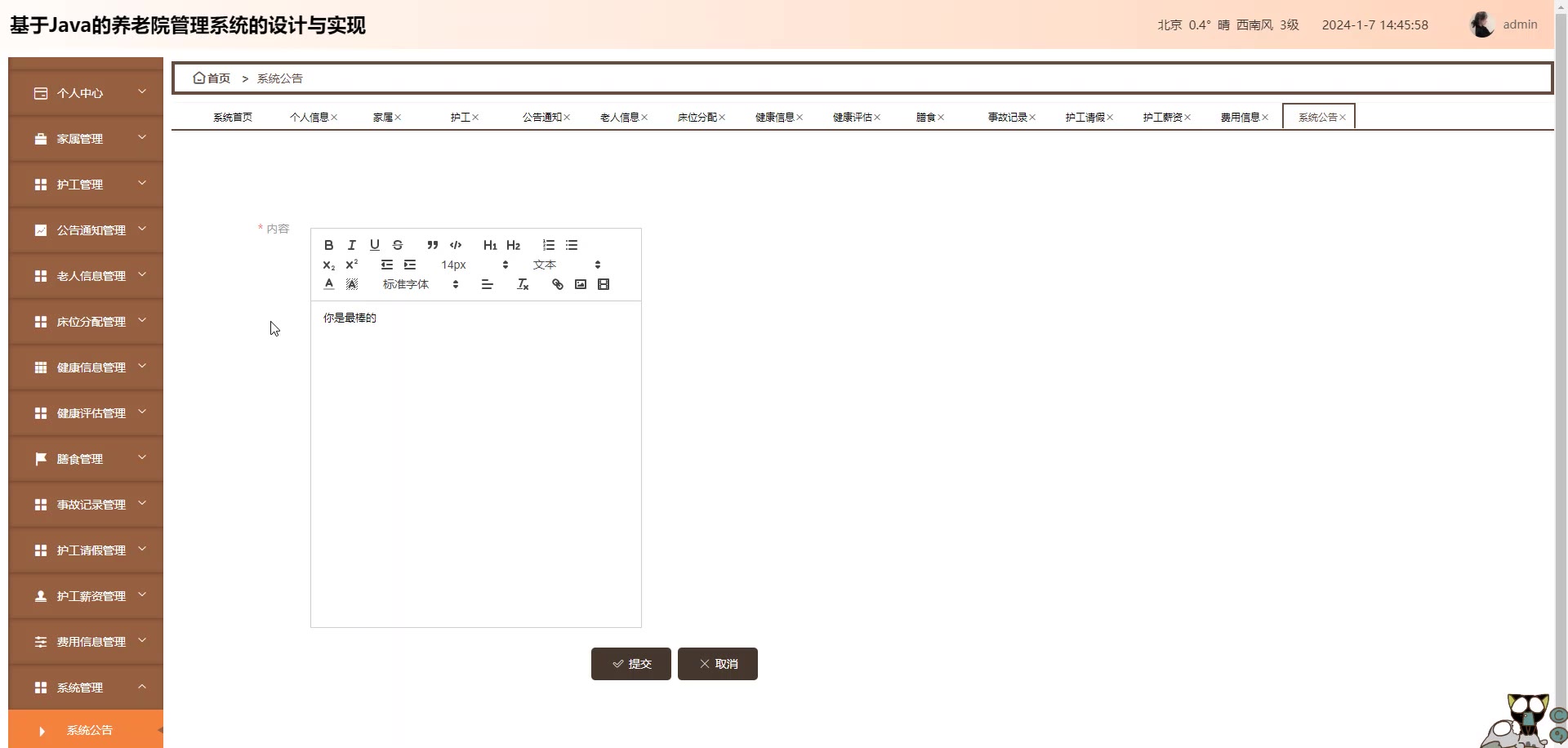Apply underline formatting in the editor

tap(374, 245)
